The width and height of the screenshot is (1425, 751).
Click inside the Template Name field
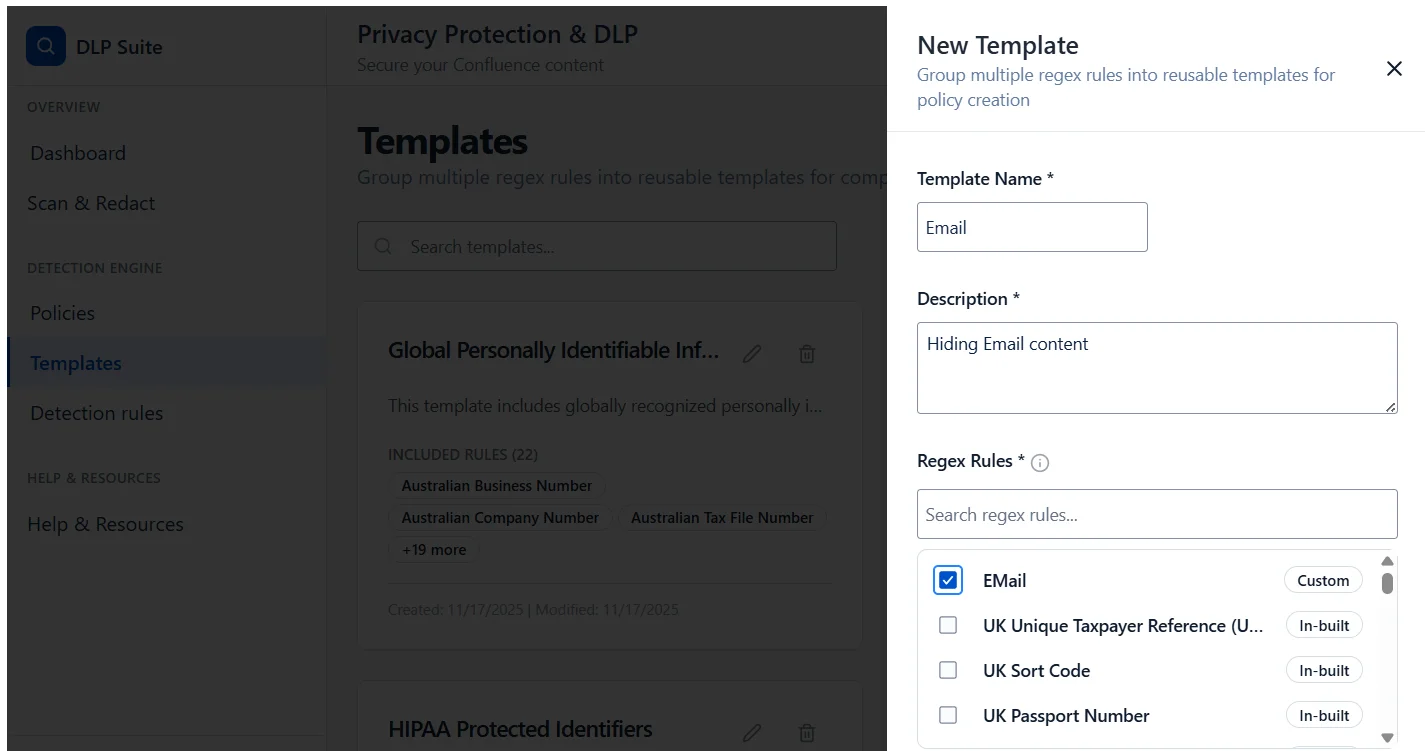click(x=1032, y=227)
